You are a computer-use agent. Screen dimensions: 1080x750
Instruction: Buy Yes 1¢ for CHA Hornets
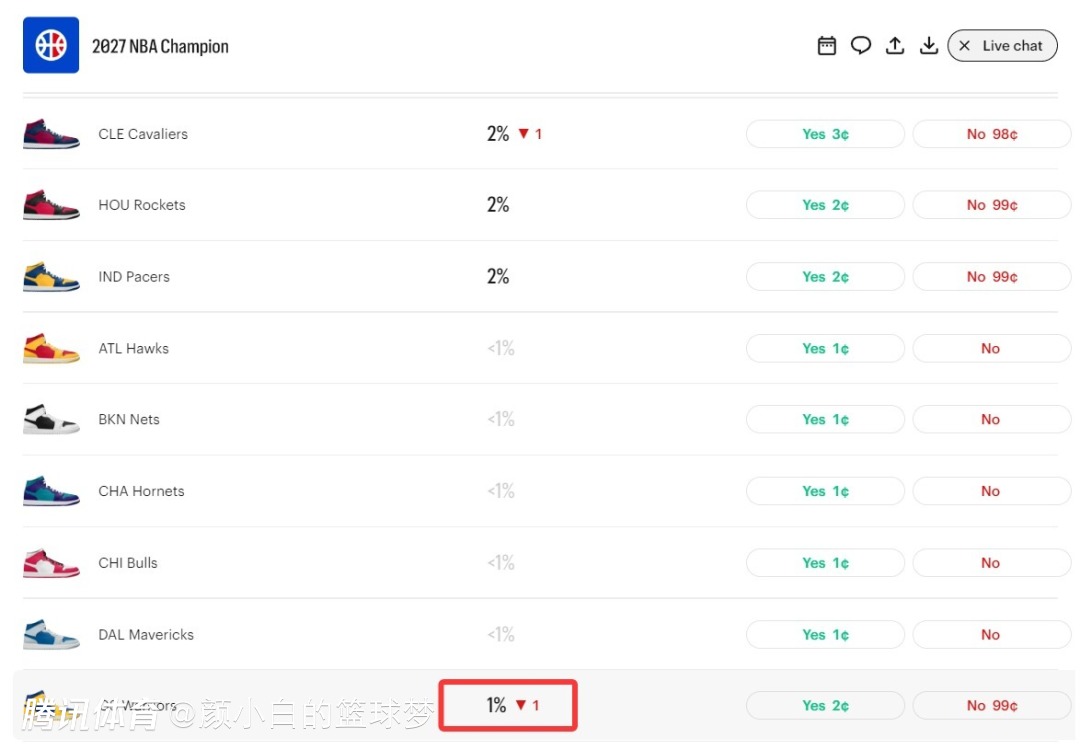(825, 490)
